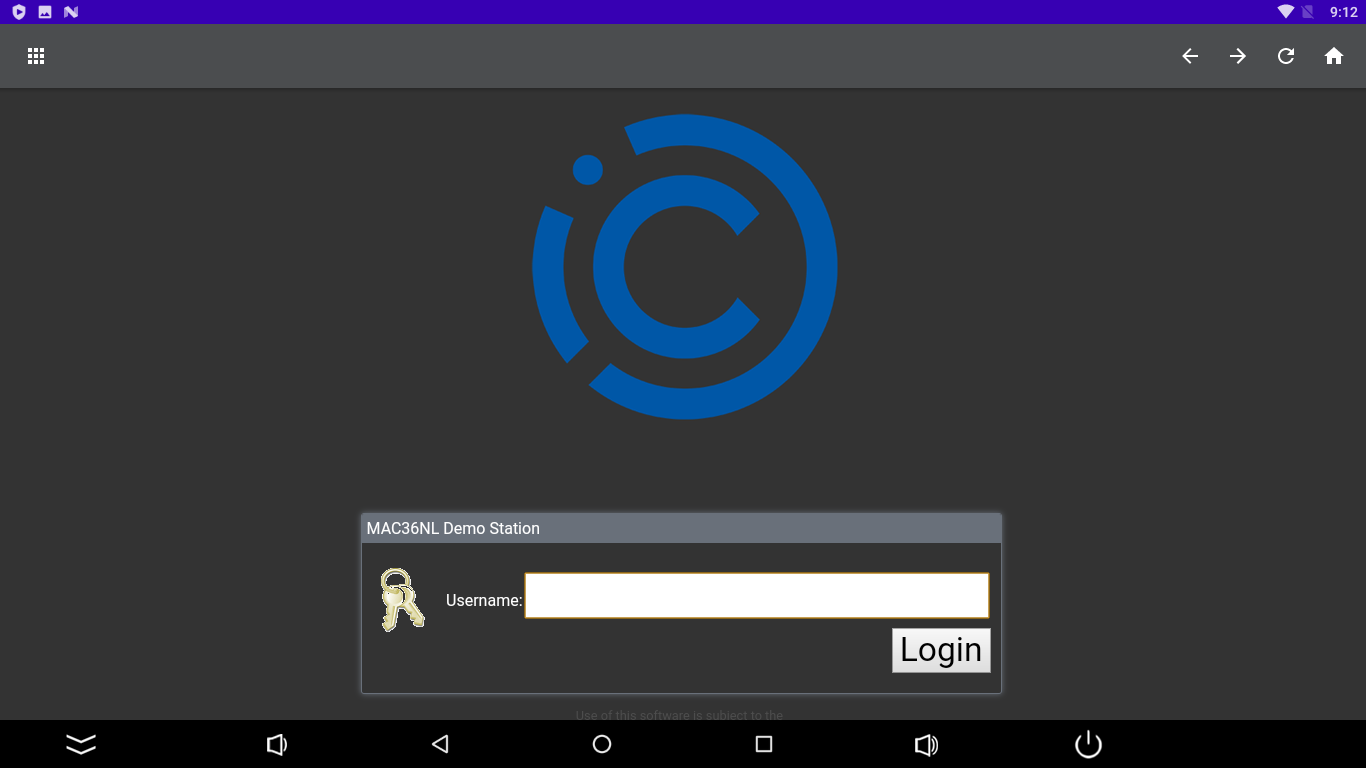Tap the Android back triangle button

tap(440, 744)
